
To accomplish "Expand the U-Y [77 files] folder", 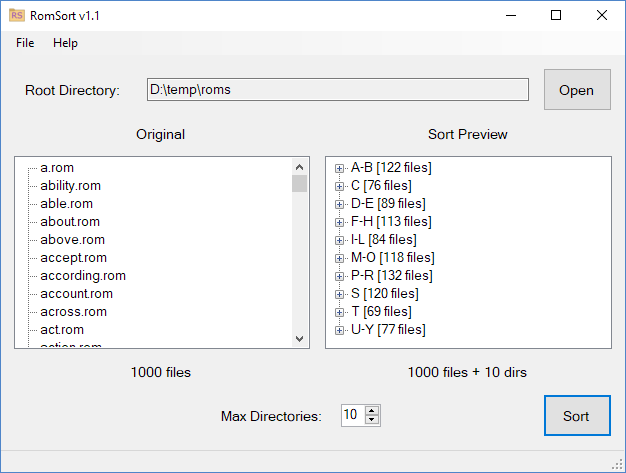I will pos(339,330).
